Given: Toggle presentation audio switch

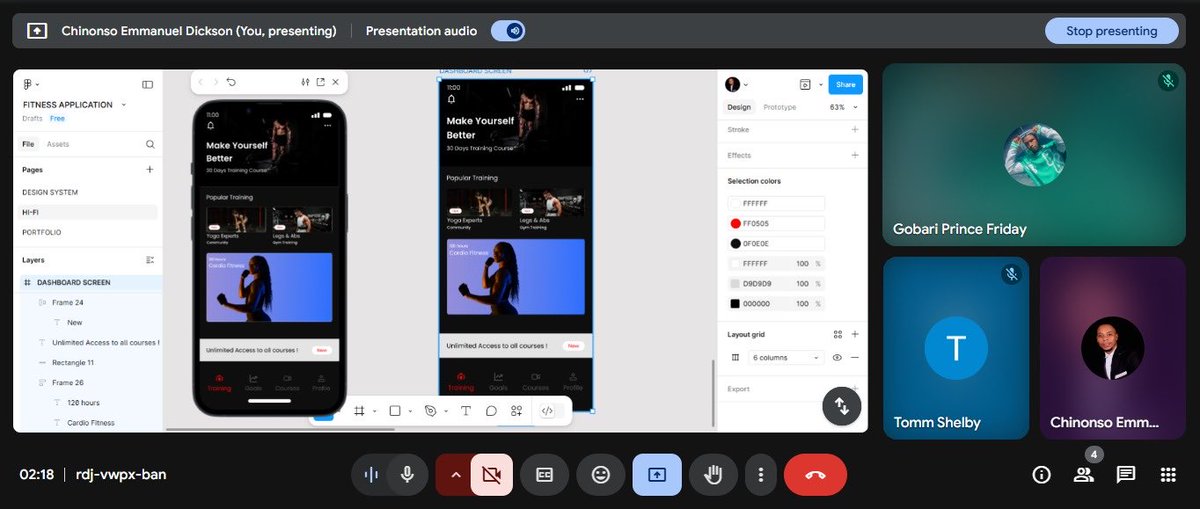Looking at the screenshot, I should [508, 31].
